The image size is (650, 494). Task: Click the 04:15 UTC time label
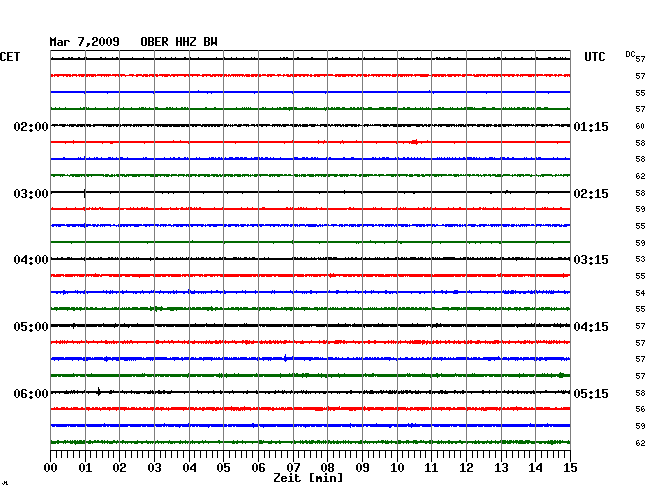tap(591, 327)
